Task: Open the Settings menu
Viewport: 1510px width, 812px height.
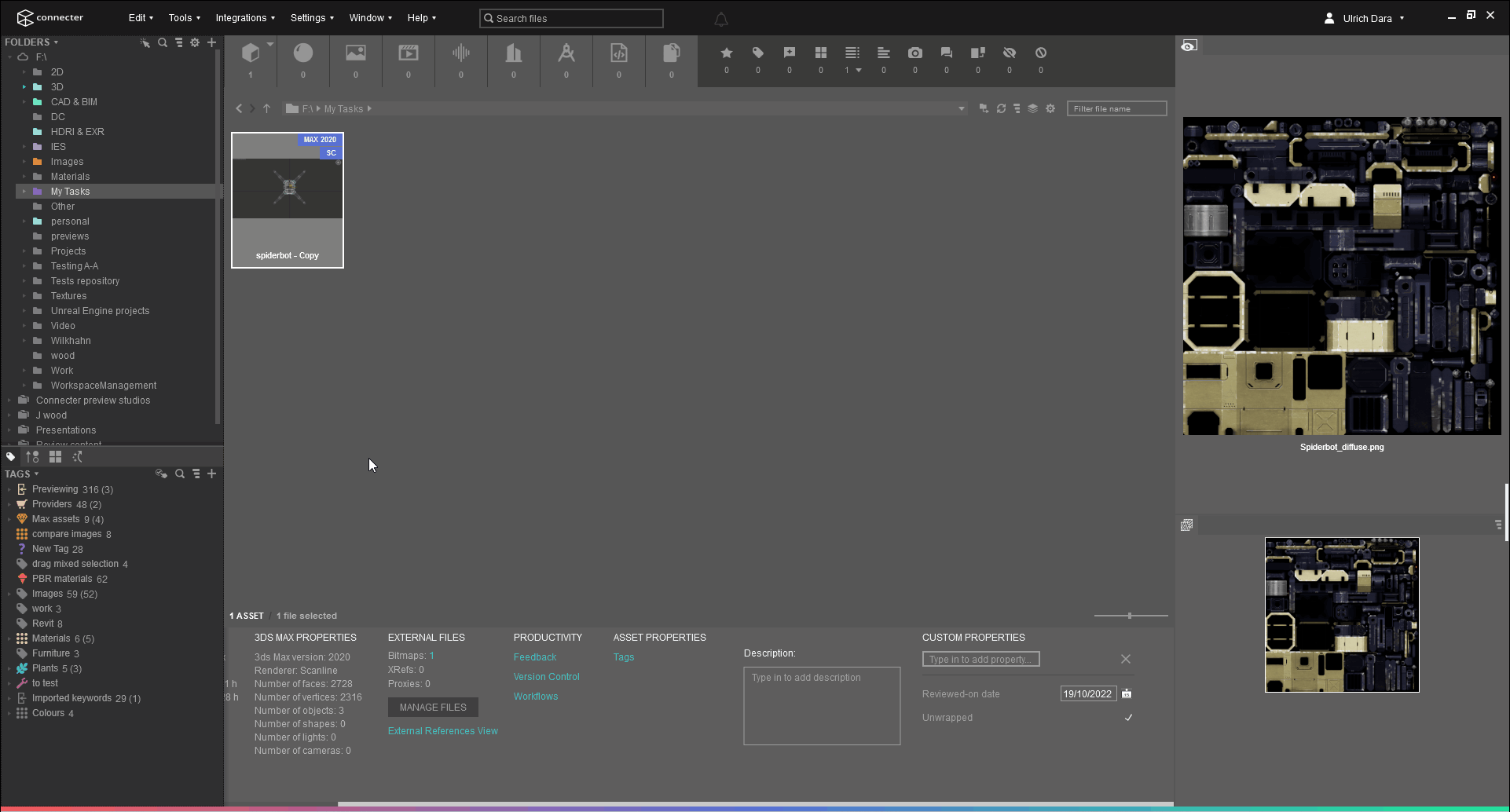Action: (x=312, y=18)
